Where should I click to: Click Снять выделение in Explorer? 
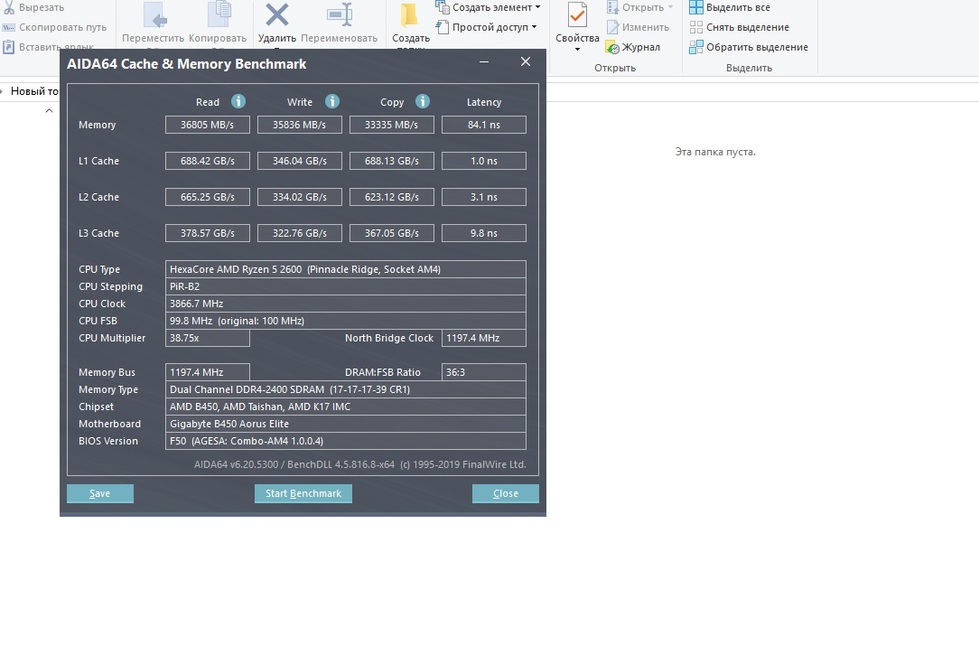739,27
